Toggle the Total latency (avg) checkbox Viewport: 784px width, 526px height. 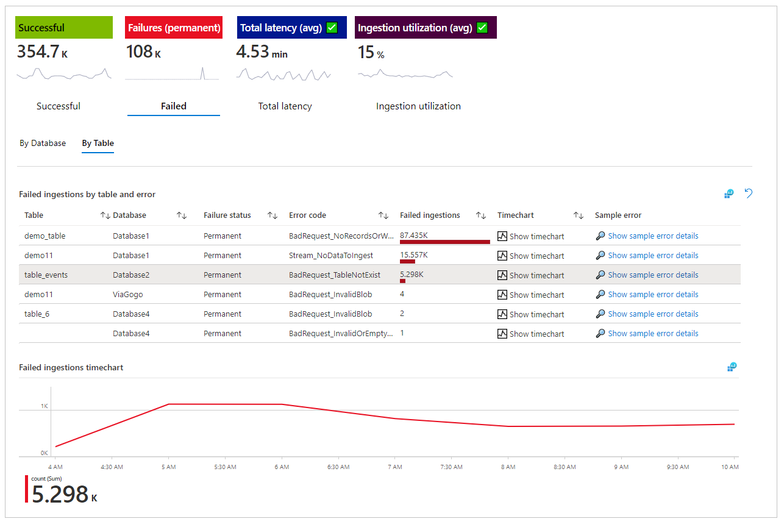tap(332, 28)
